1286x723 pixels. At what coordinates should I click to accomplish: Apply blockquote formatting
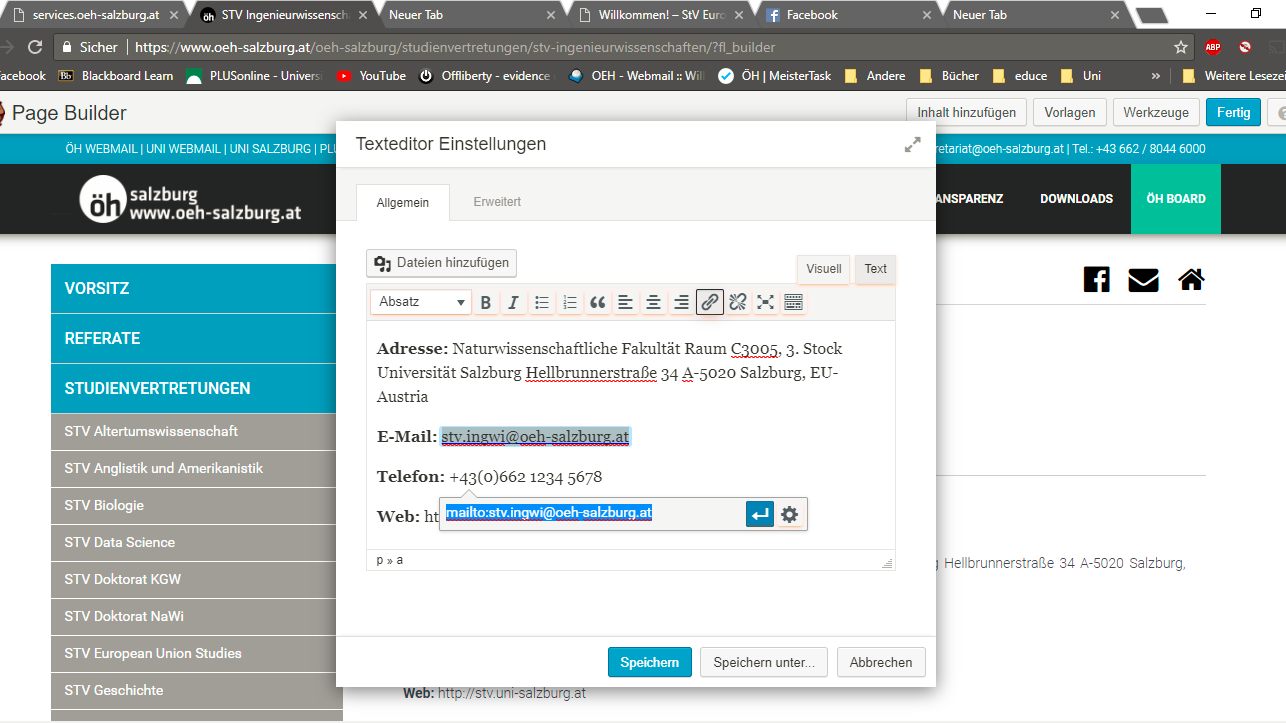click(598, 302)
